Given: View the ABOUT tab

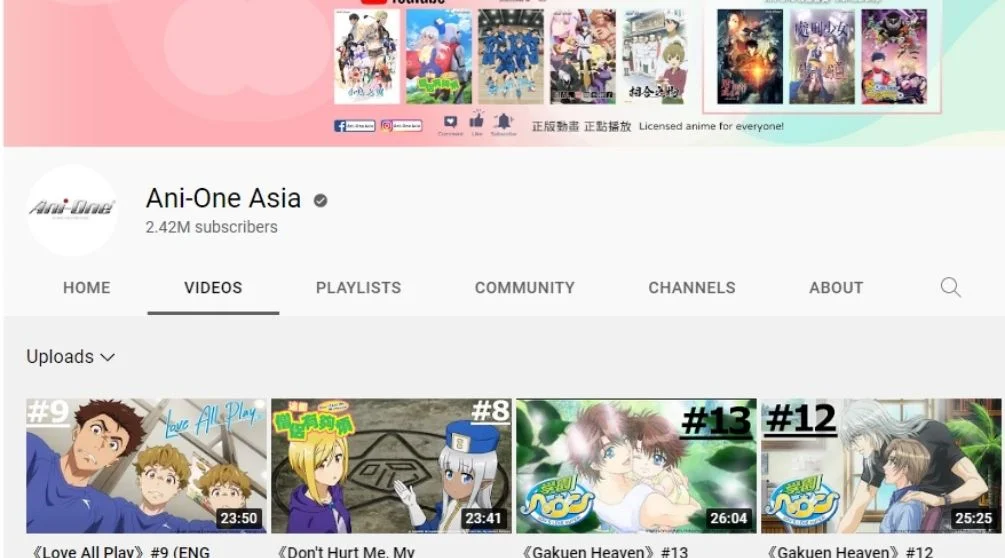Looking at the screenshot, I should (x=836, y=288).
